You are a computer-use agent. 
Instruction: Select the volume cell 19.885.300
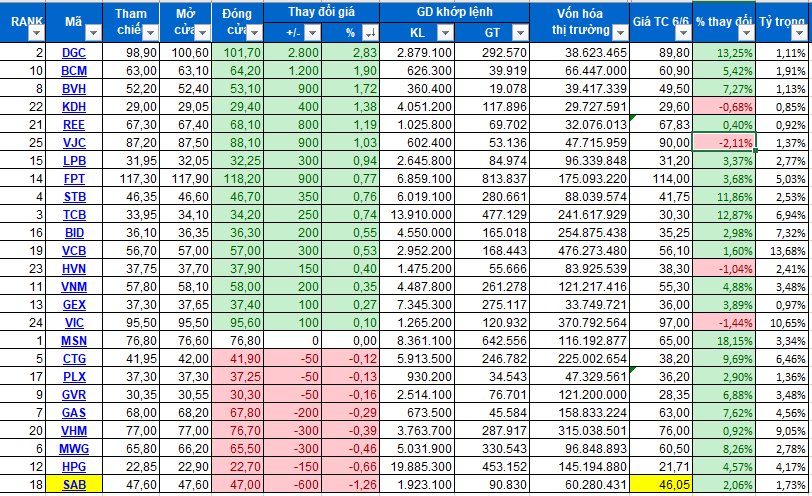click(x=416, y=467)
